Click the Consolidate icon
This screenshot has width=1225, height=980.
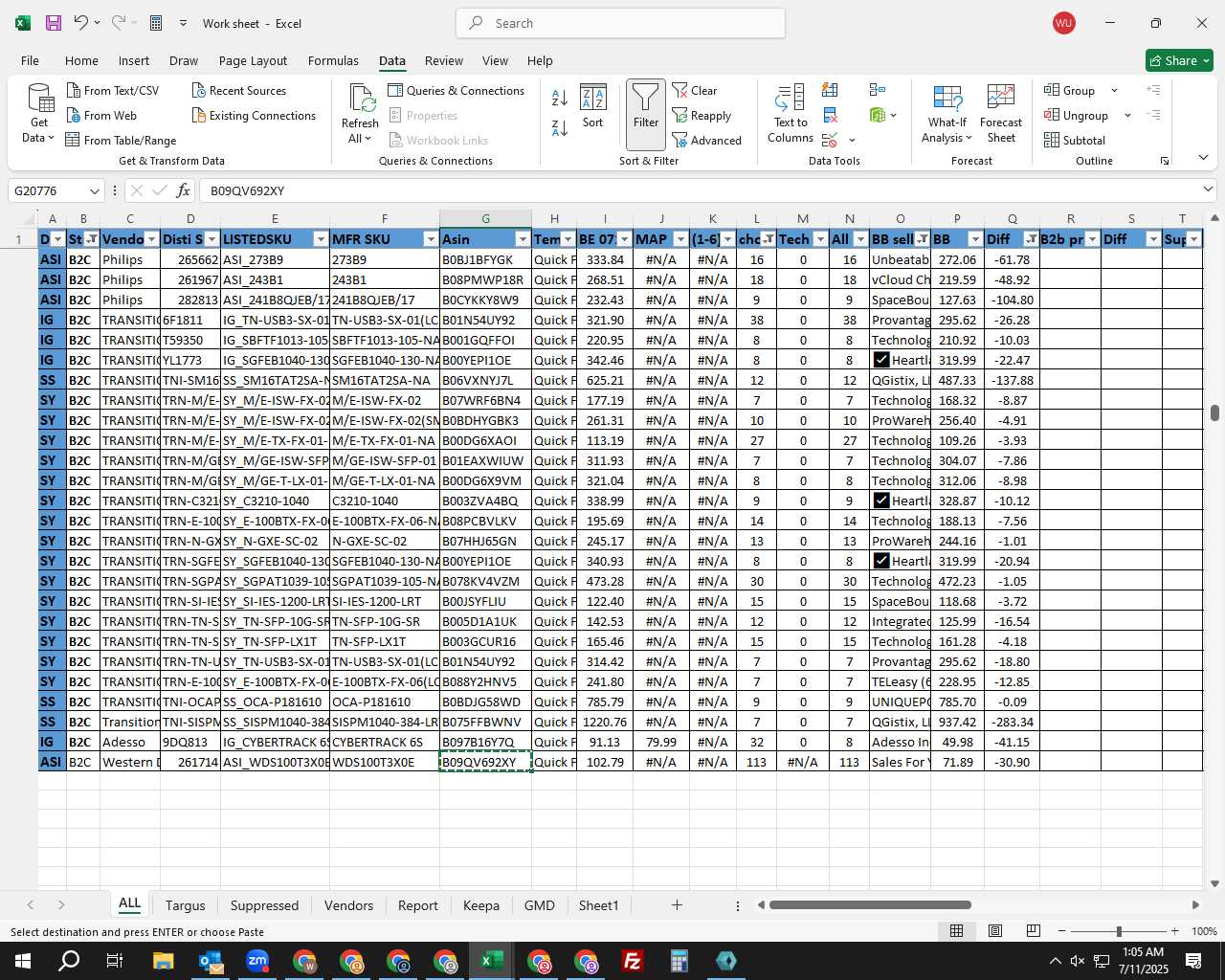coord(878,90)
